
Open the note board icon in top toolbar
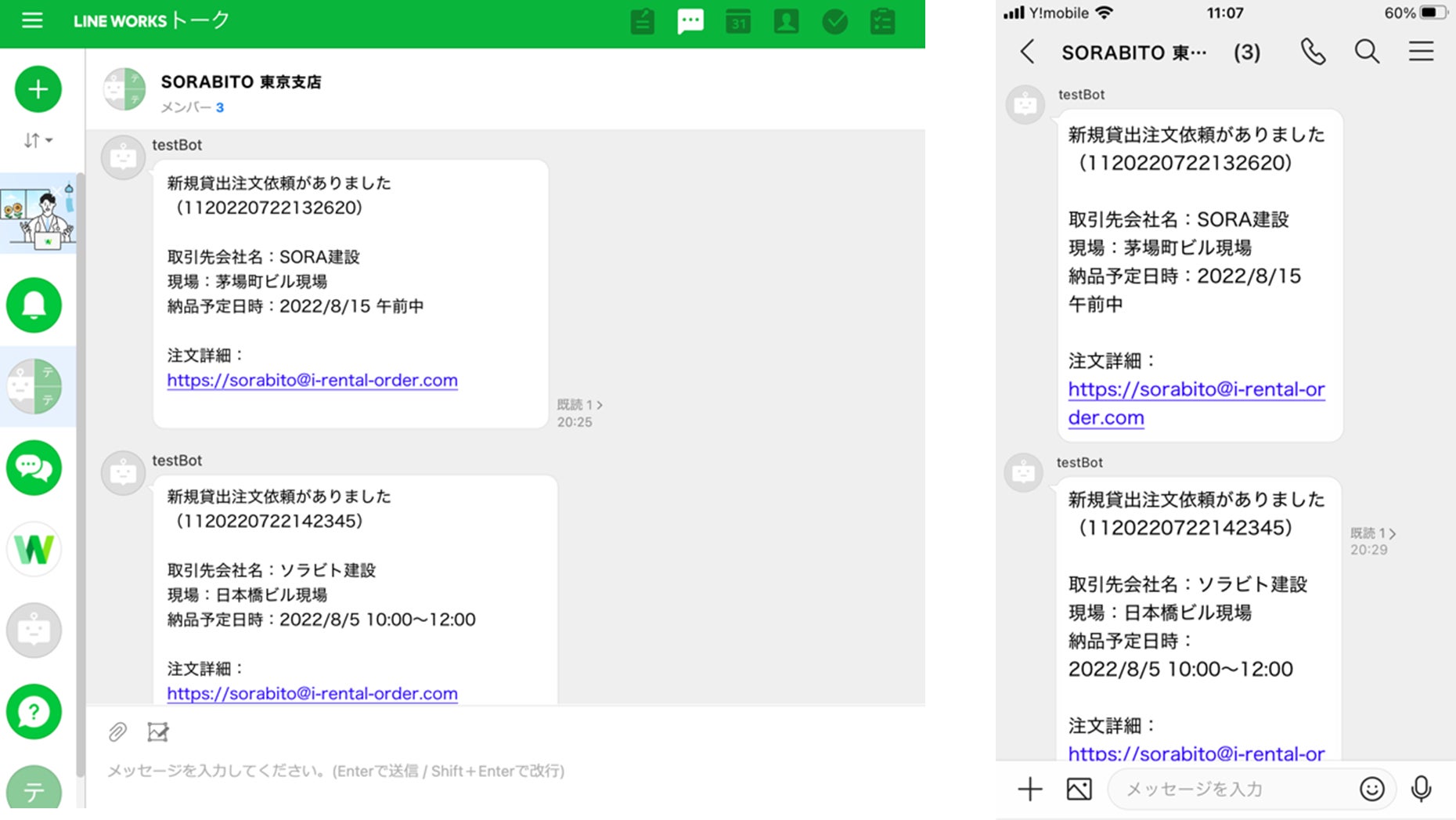(x=643, y=21)
